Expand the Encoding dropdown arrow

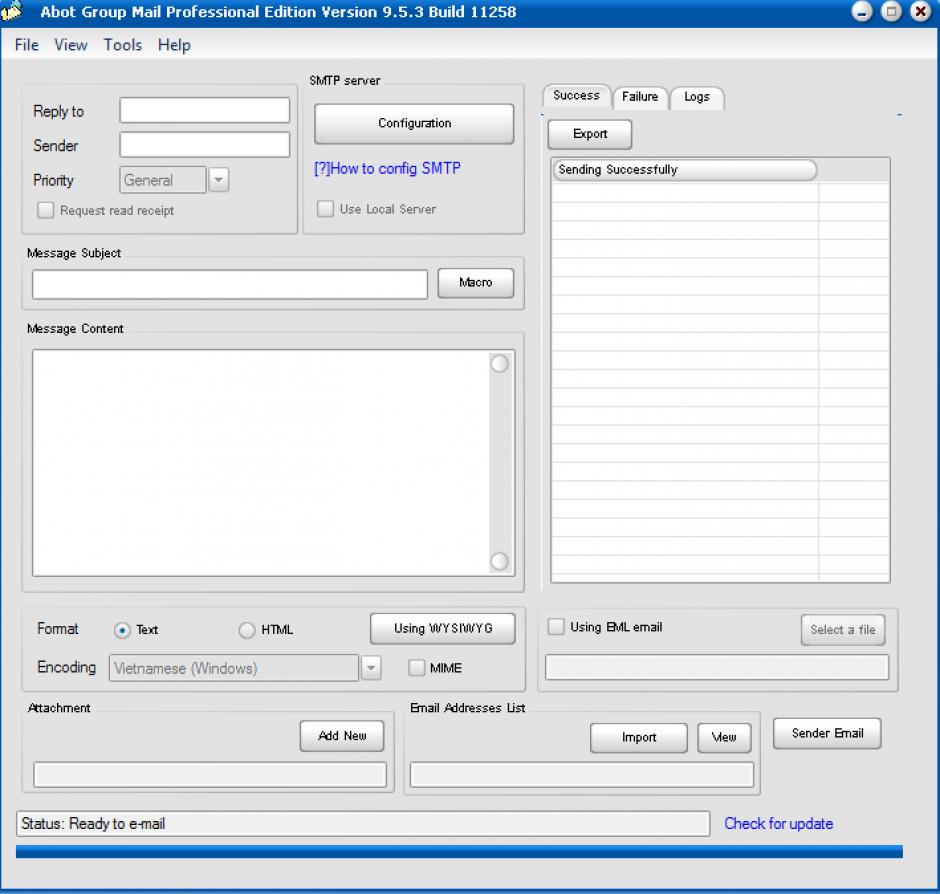click(371, 668)
